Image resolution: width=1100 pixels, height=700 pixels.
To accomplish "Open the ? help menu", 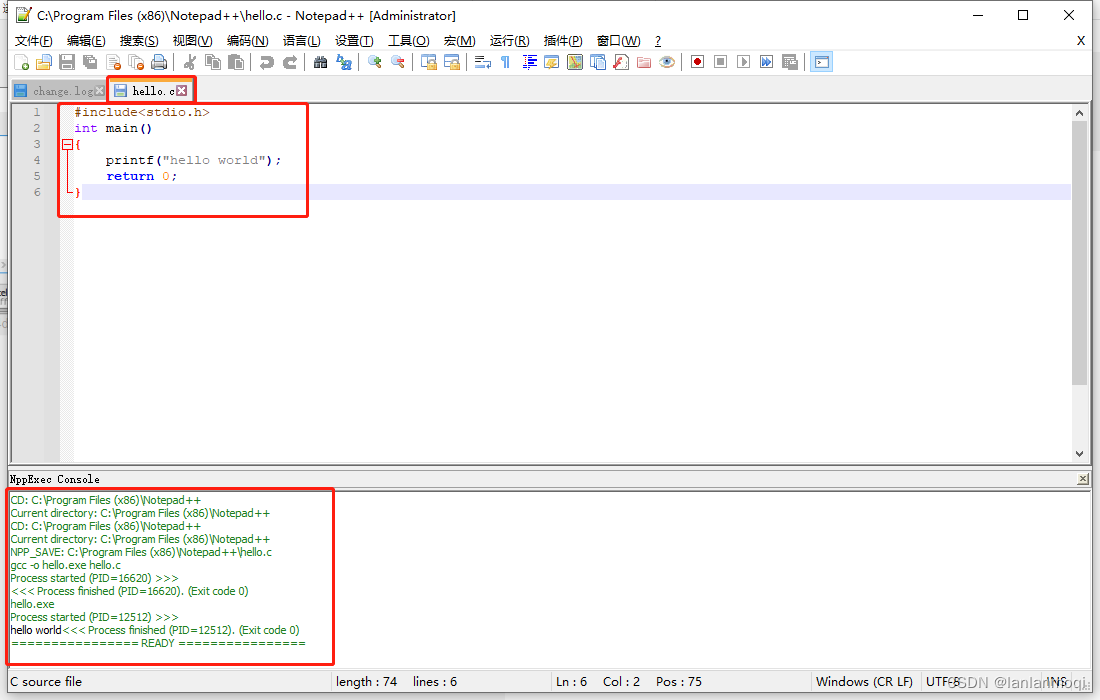I will coord(657,41).
